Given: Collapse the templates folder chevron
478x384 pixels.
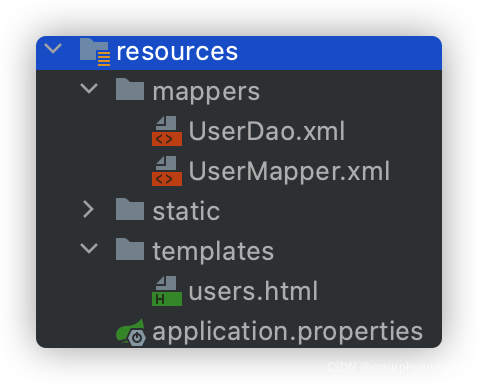Looking at the screenshot, I should coord(89,249).
